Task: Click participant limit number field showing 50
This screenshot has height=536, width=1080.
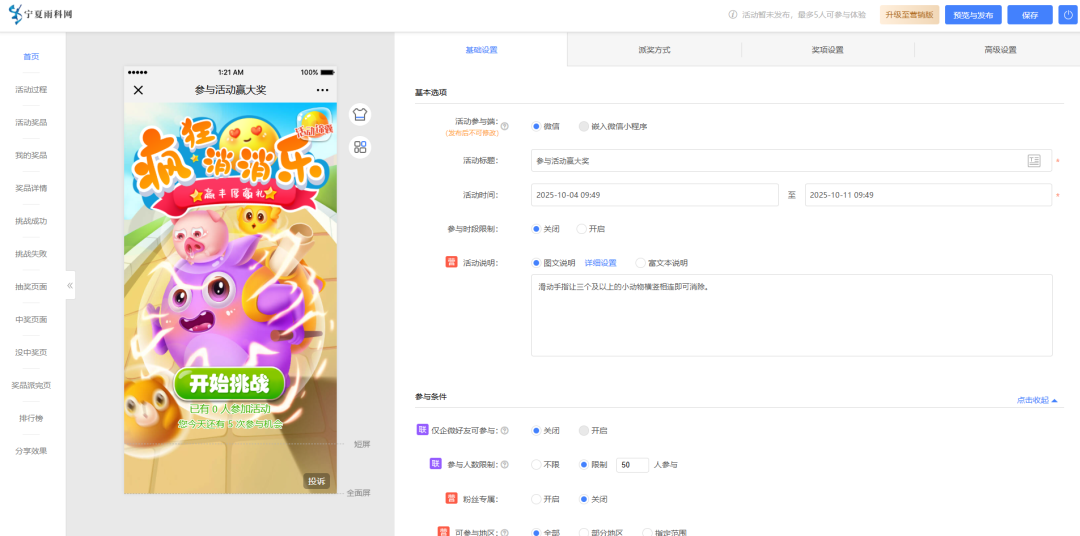Action: (x=632, y=465)
